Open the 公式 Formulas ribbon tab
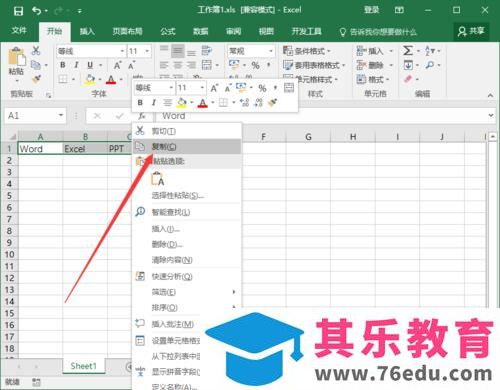Viewport: 500px width, 390px height. [168, 32]
